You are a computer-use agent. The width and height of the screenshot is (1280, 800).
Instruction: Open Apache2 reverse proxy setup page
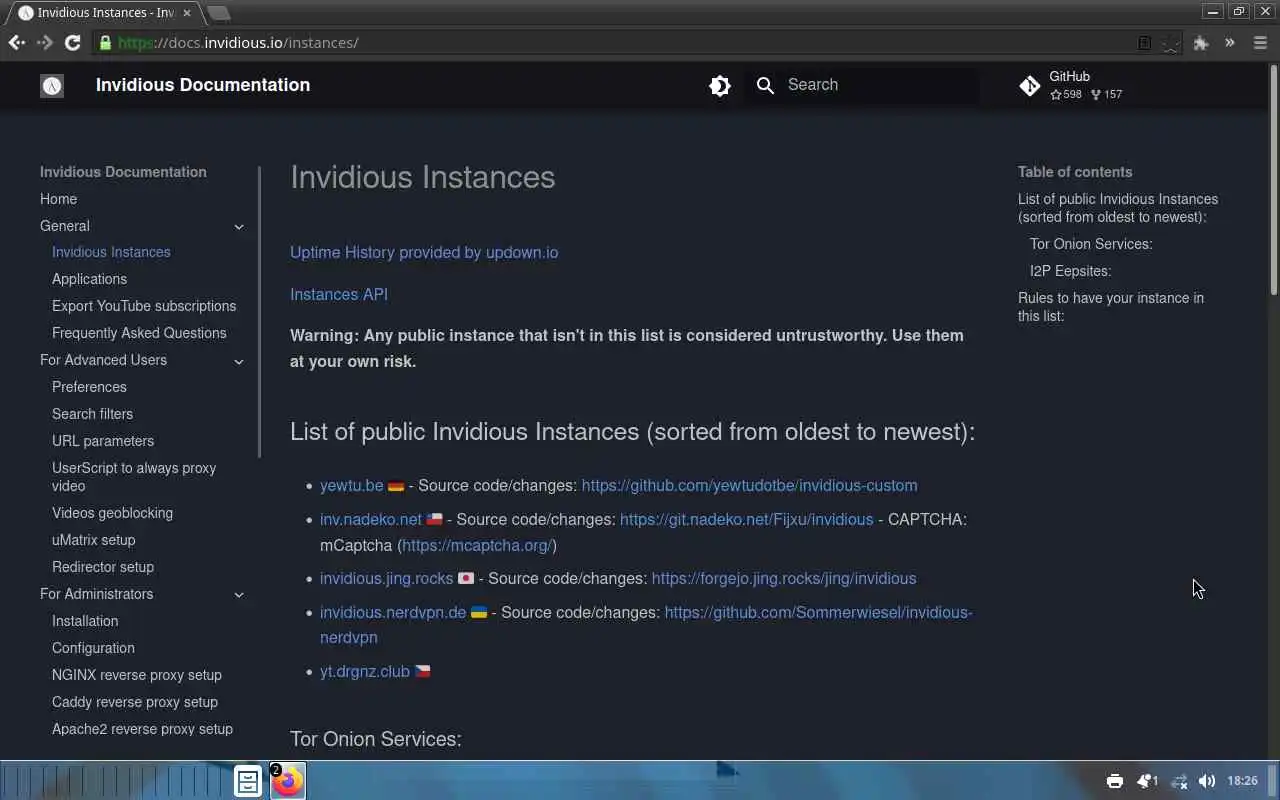tap(142, 729)
